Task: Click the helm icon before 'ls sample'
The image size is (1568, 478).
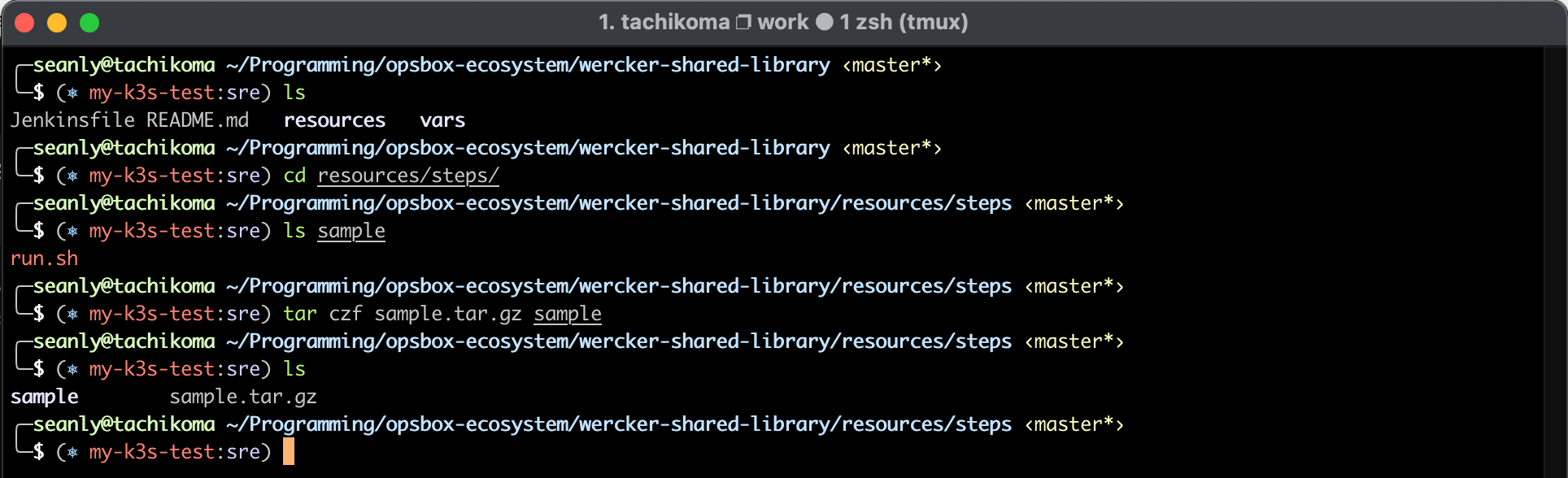Action: pos(73,231)
